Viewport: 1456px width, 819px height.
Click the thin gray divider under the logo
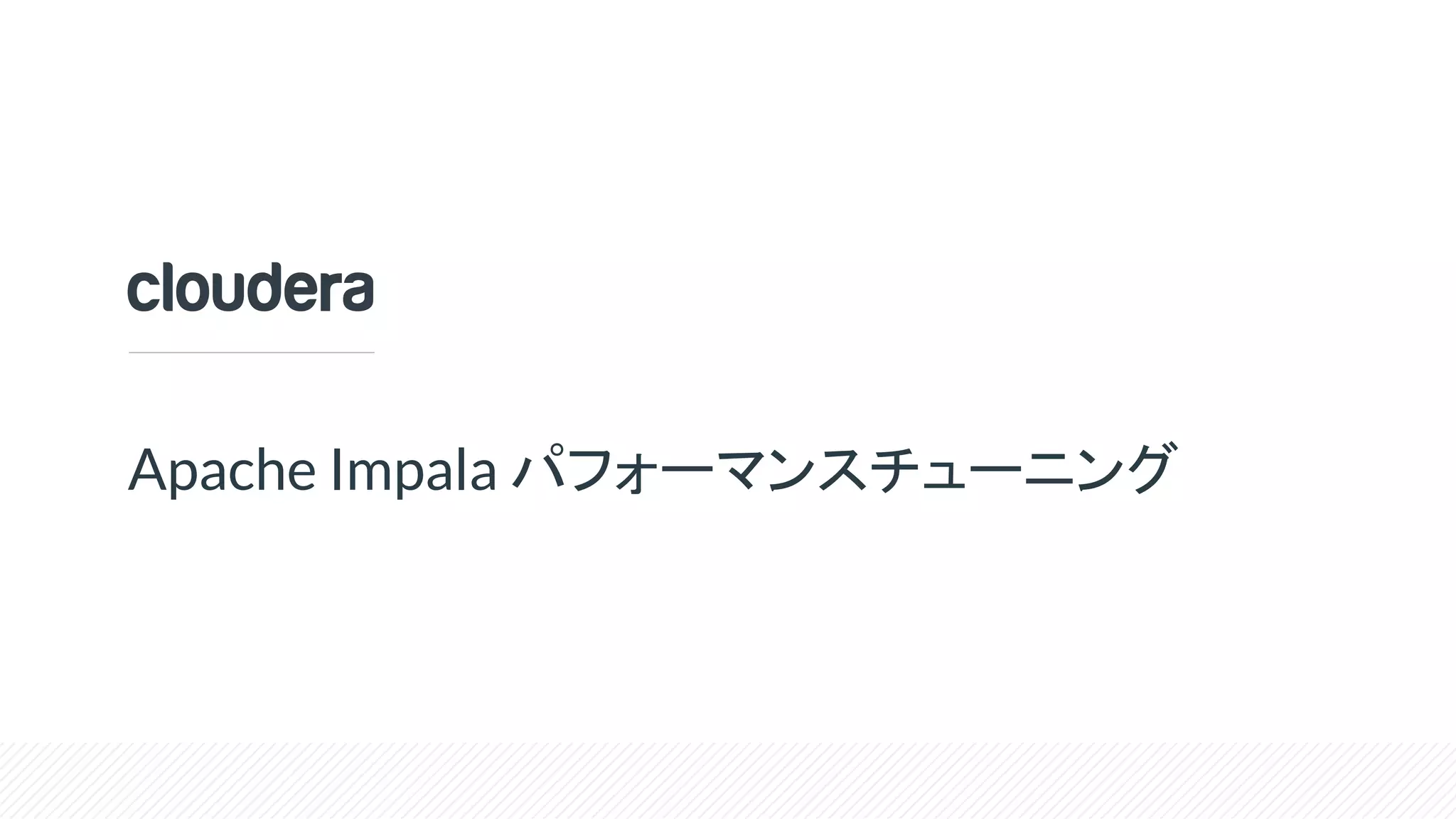pyautogui.click(x=251, y=353)
